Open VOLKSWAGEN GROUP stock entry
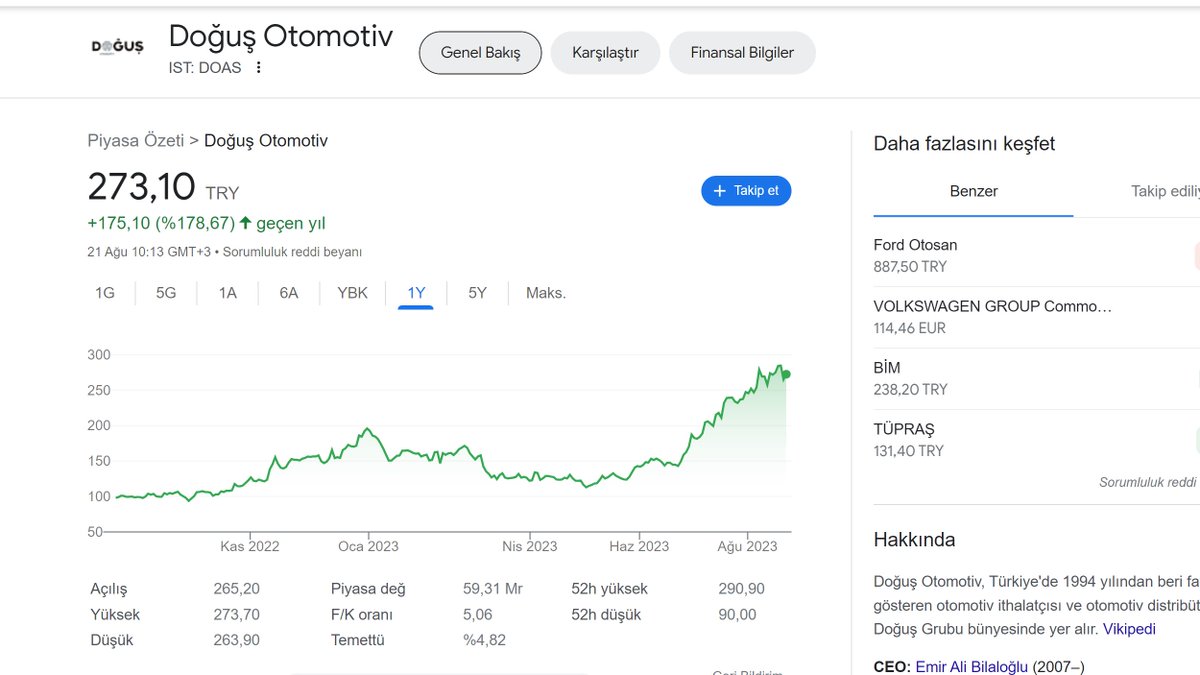 [x=1036, y=317]
